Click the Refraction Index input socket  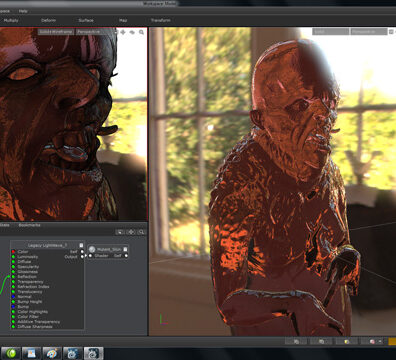pos(13,287)
